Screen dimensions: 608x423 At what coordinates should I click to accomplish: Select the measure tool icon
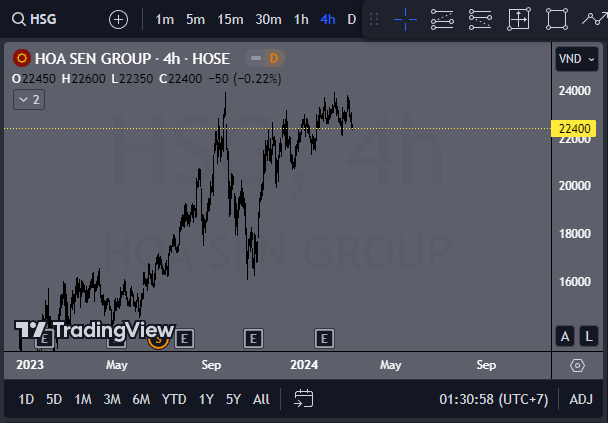pyautogui.click(x=518, y=19)
